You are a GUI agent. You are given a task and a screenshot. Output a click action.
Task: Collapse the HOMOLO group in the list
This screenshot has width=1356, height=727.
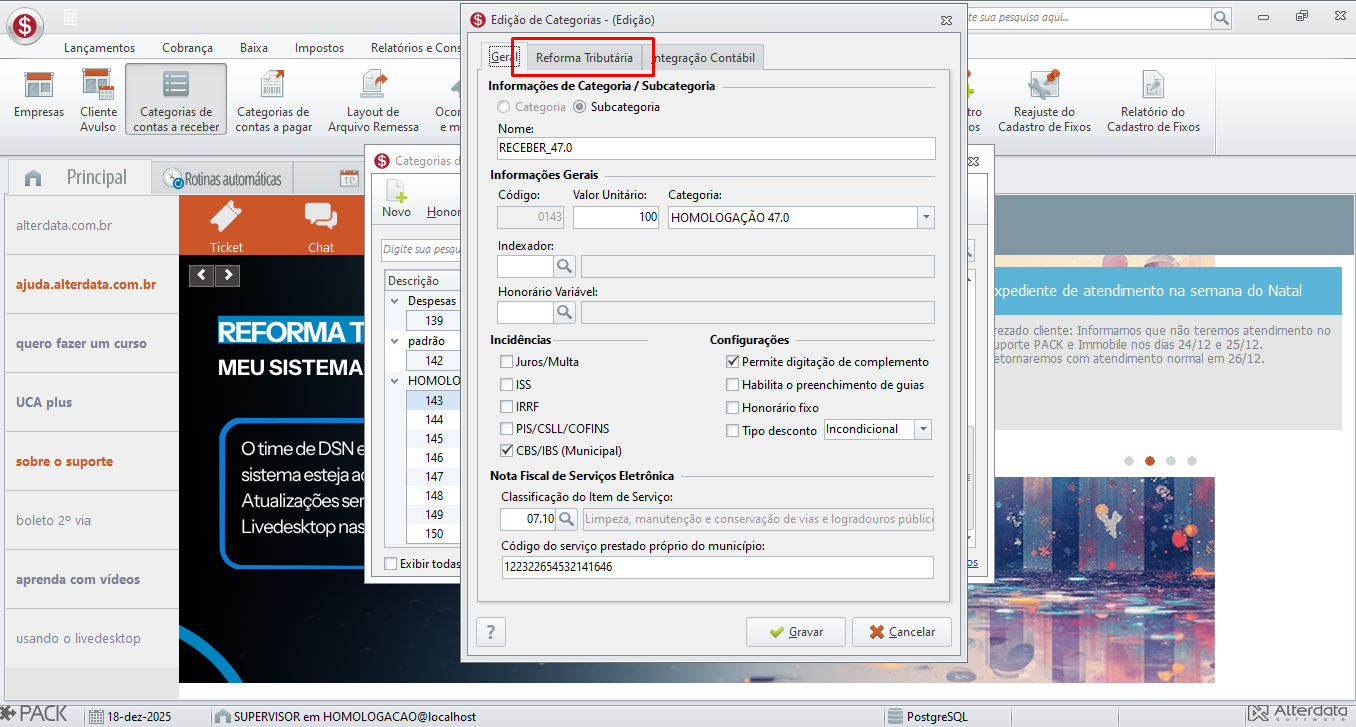[394, 381]
